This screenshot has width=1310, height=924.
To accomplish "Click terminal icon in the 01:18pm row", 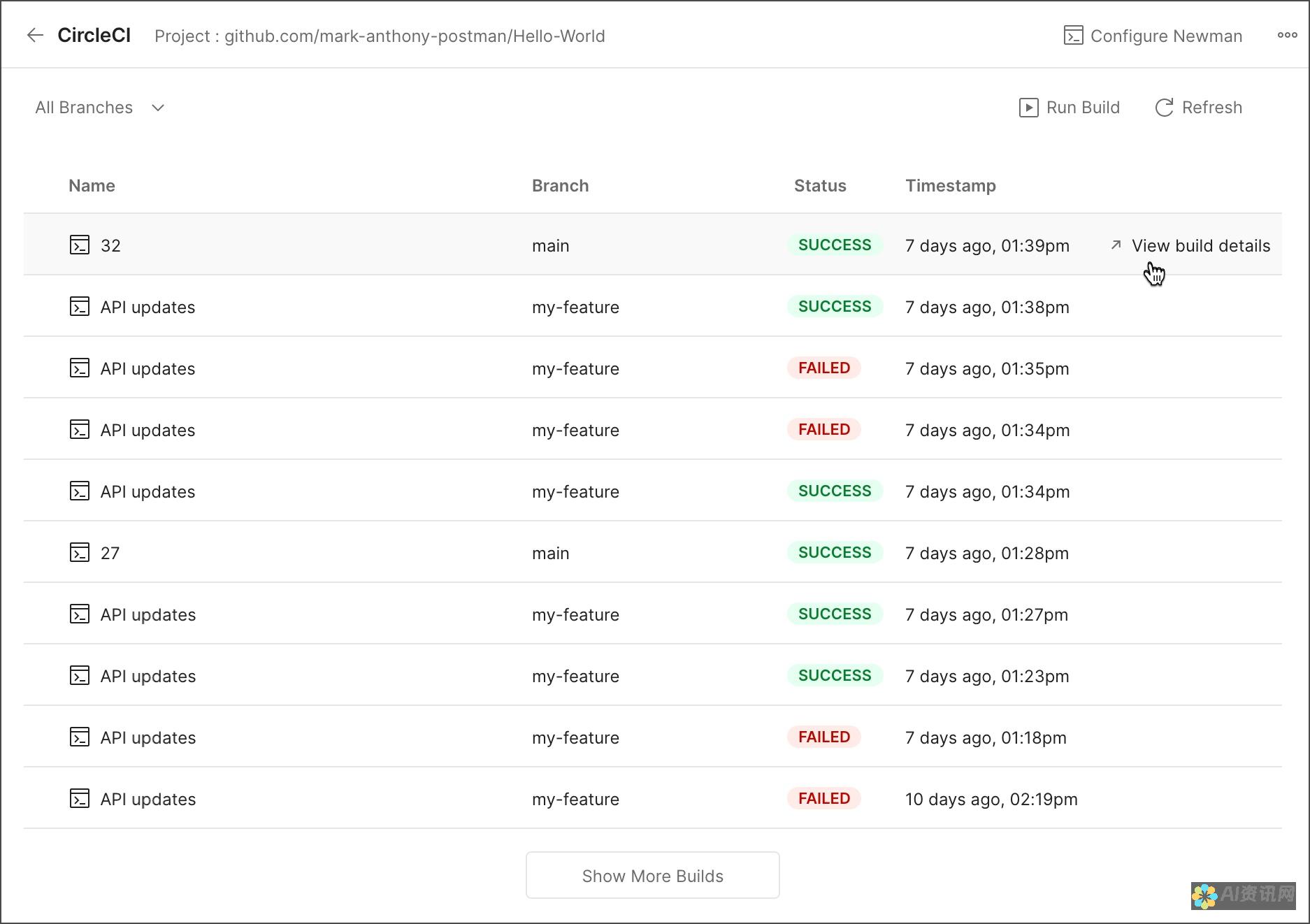I will [80, 737].
